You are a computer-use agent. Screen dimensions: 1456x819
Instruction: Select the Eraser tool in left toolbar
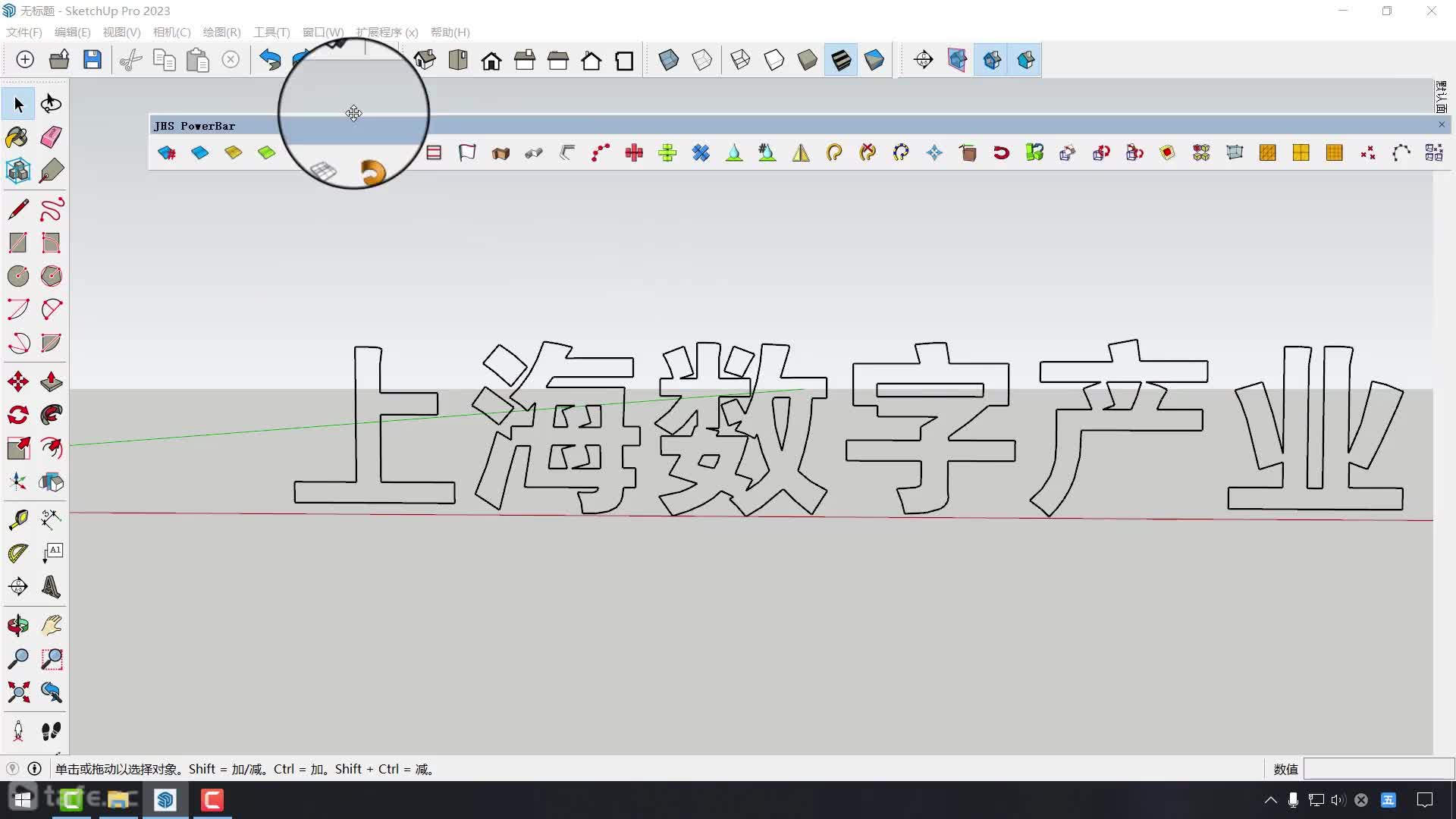click(x=51, y=137)
